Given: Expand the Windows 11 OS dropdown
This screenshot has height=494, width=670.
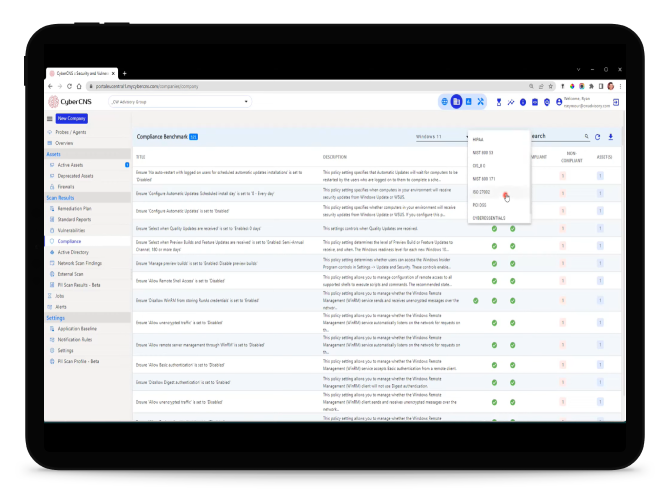Looking at the screenshot, I should point(441,136).
